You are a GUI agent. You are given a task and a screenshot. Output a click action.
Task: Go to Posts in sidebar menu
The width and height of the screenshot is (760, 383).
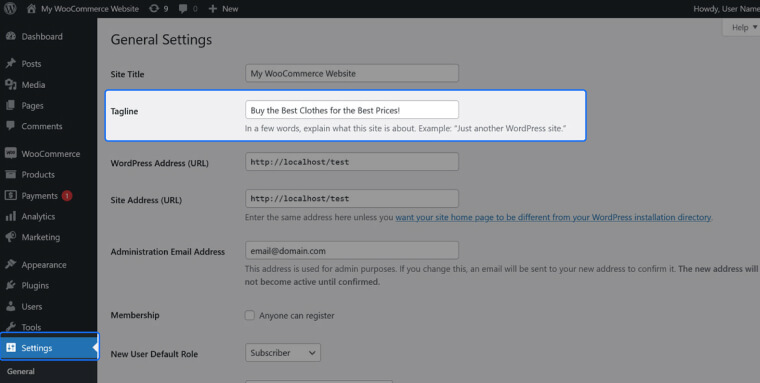pyautogui.click(x=48, y=64)
